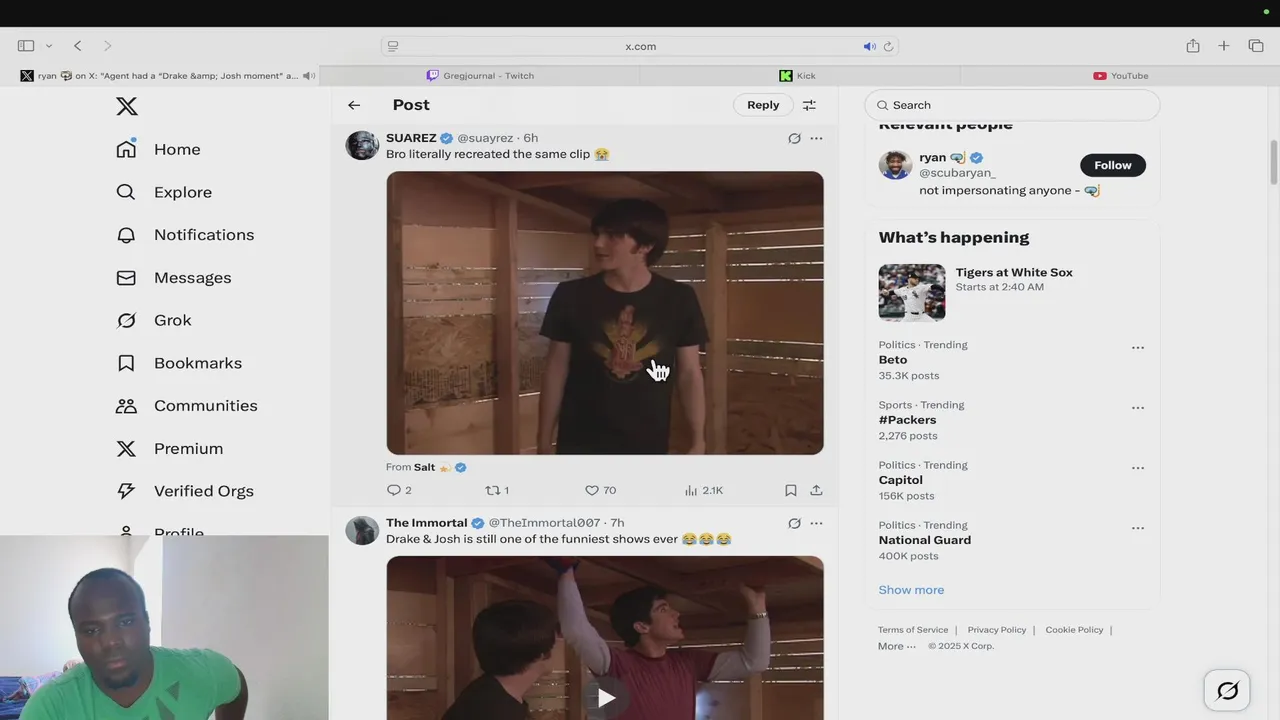The image size is (1280, 720).
Task: Open trending topic National Guard
Action: [924, 540]
